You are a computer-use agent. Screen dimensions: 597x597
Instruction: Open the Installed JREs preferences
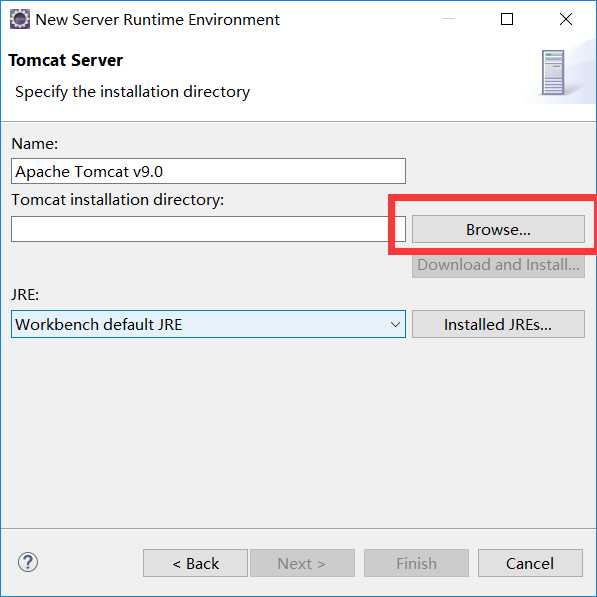(498, 324)
